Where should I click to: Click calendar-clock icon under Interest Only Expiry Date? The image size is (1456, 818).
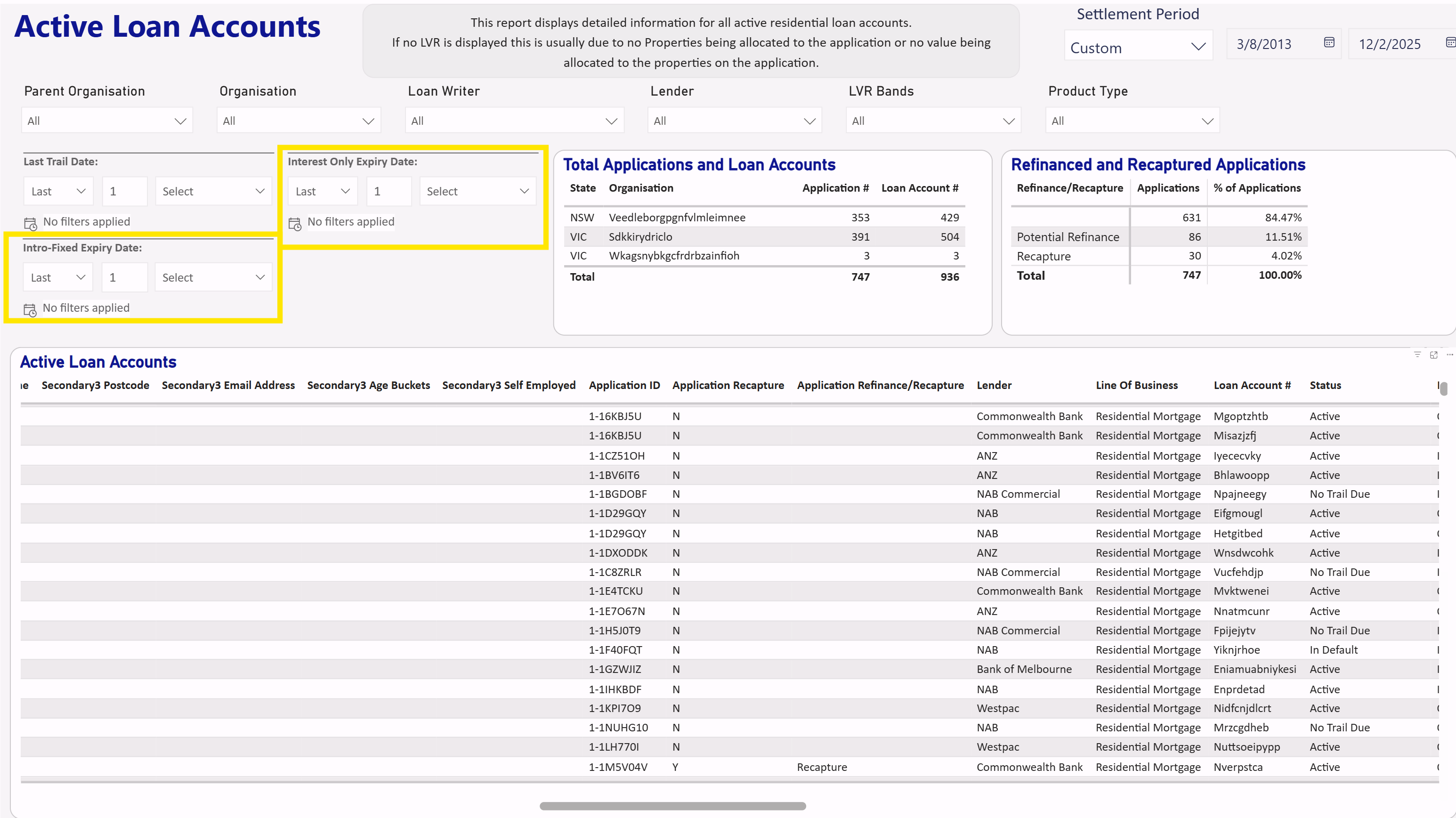(294, 223)
